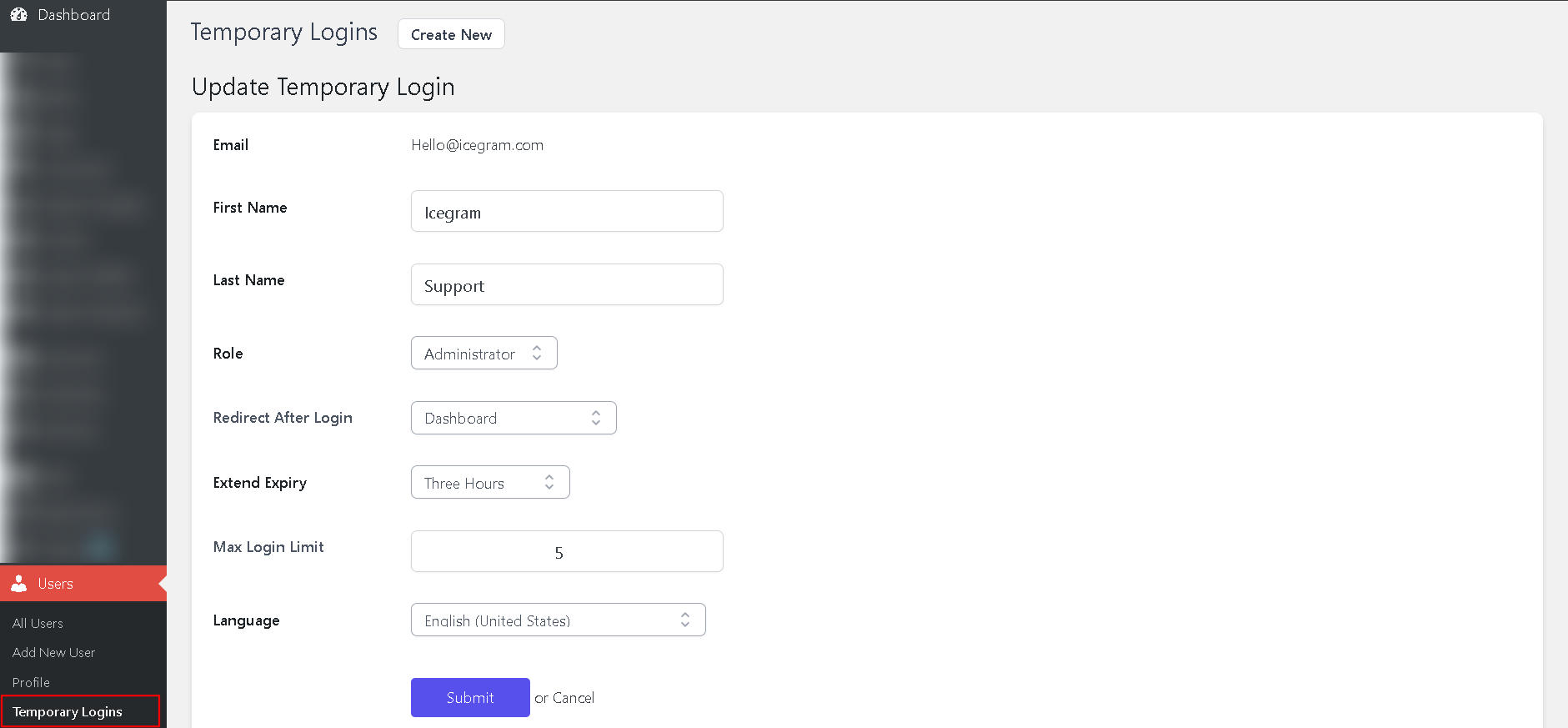Go to All Users submenu

[38, 624]
